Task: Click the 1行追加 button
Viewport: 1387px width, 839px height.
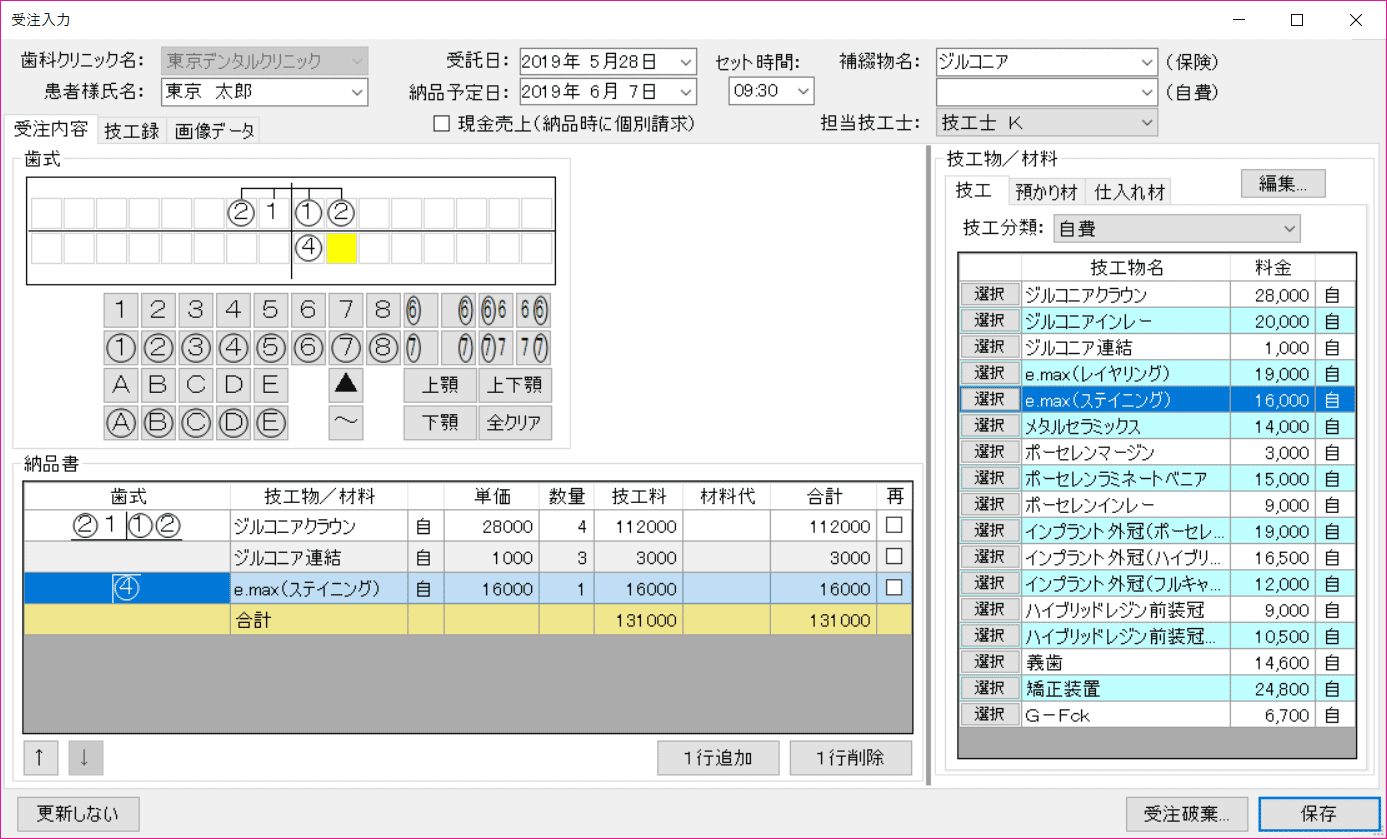Action: click(718, 758)
